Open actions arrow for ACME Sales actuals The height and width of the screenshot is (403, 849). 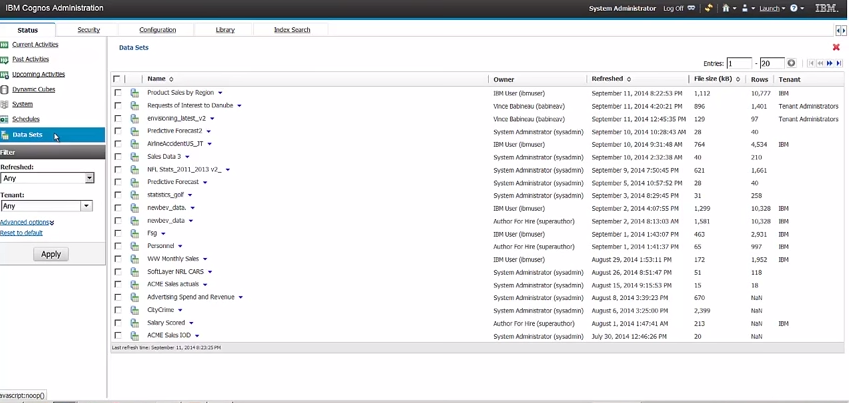205,285
